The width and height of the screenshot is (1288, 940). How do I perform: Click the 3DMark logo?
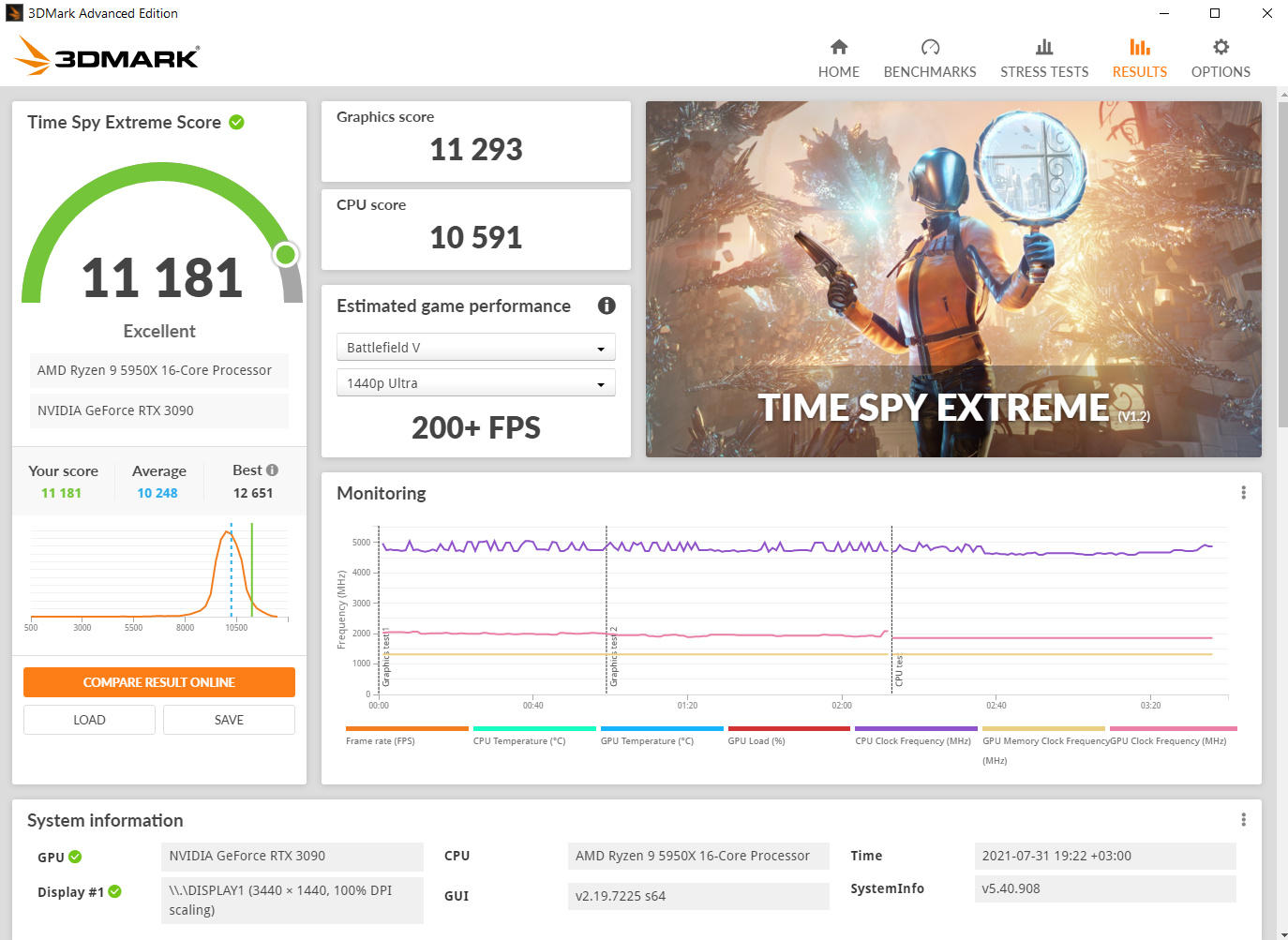click(107, 56)
